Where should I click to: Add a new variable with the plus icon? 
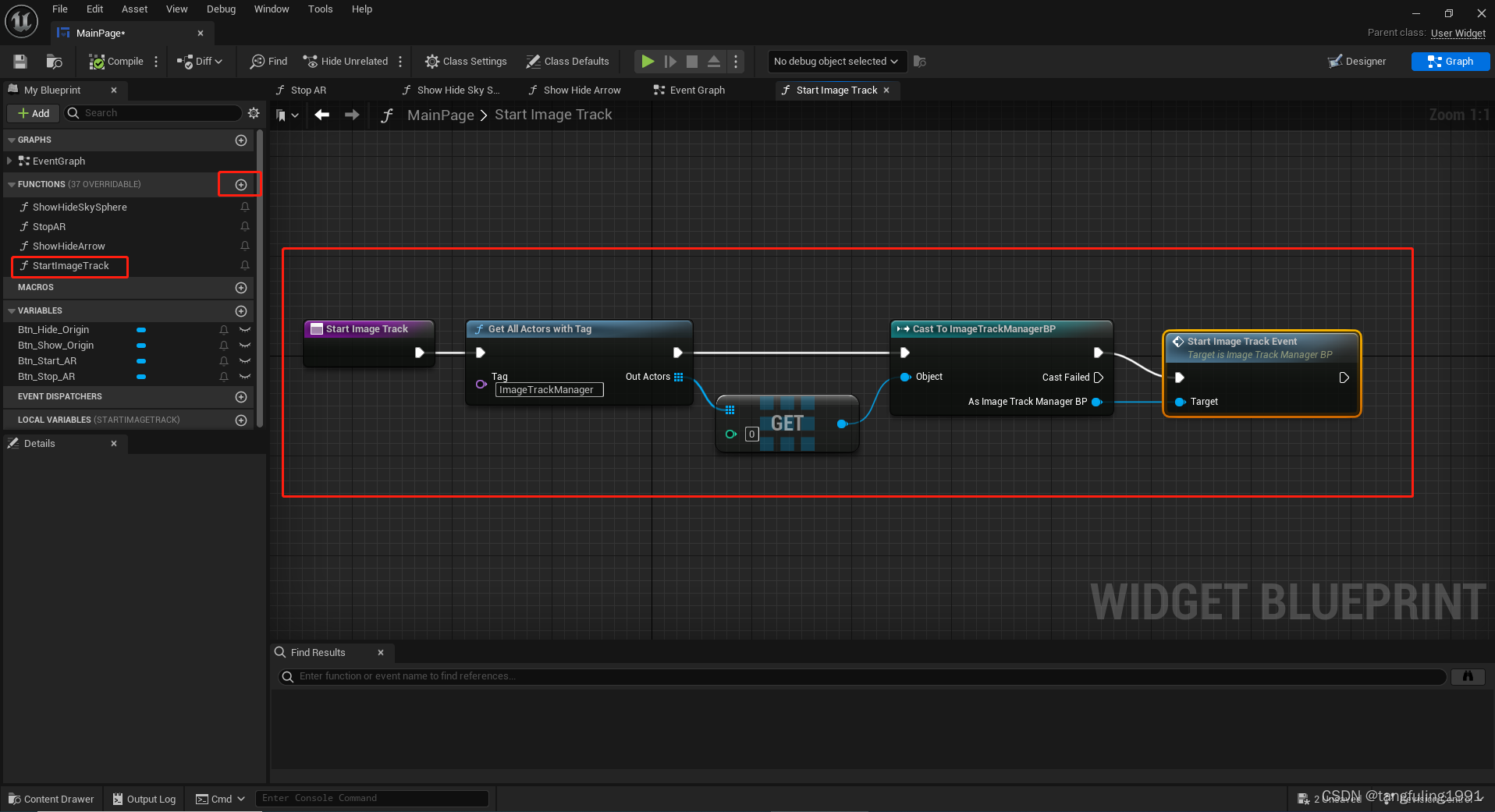(241, 311)
